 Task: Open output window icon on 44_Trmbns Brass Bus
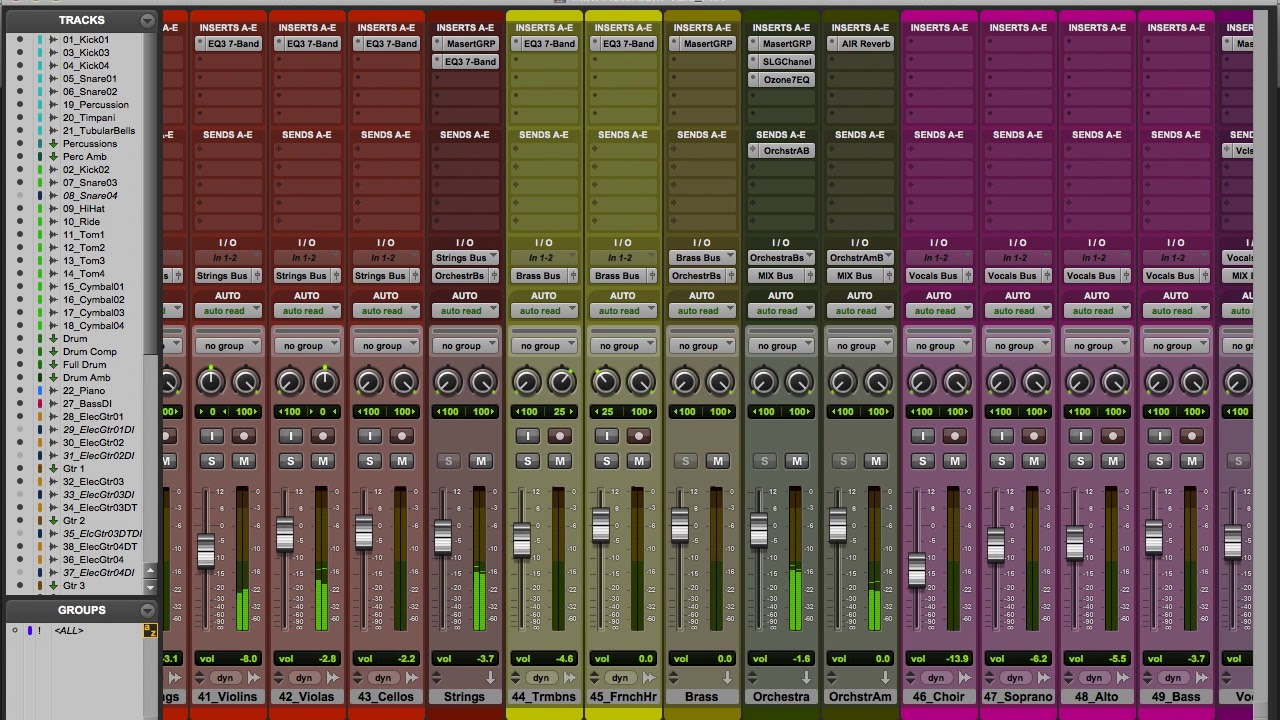(x=572, y=276)
